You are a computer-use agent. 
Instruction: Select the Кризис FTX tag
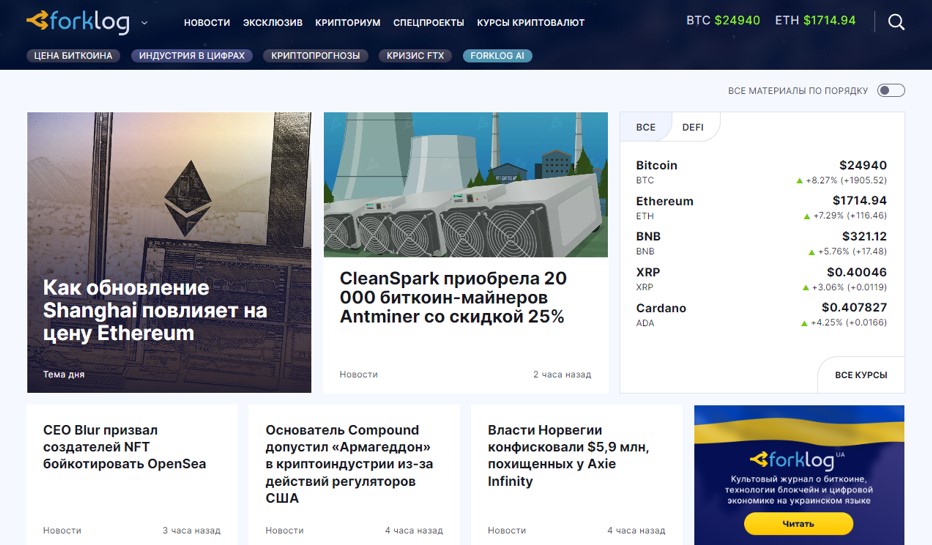tap(415, 56)
